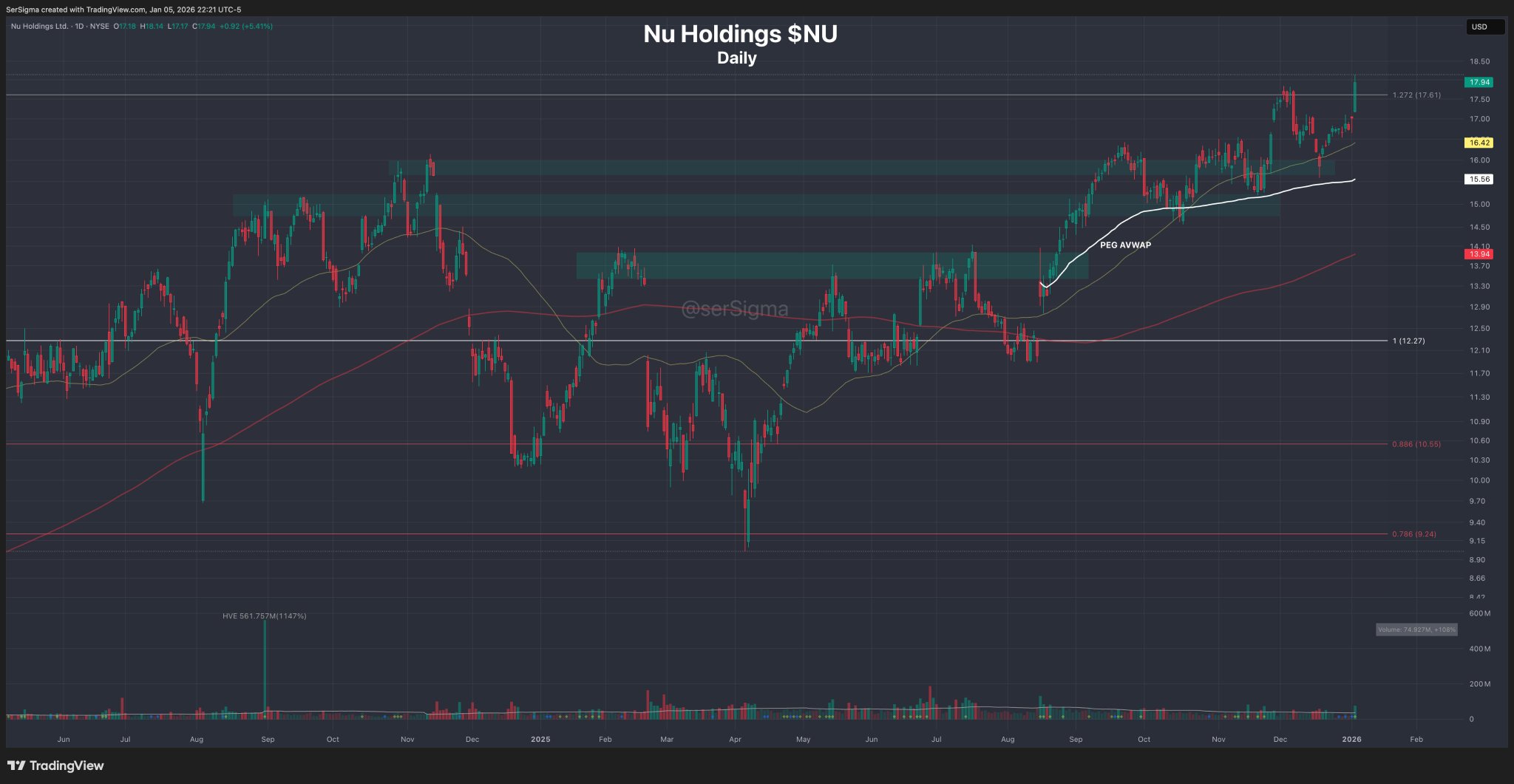The image size is (1514, 784).
Task: Click the @serSigma watermark on chart
Action: point(734,308)
